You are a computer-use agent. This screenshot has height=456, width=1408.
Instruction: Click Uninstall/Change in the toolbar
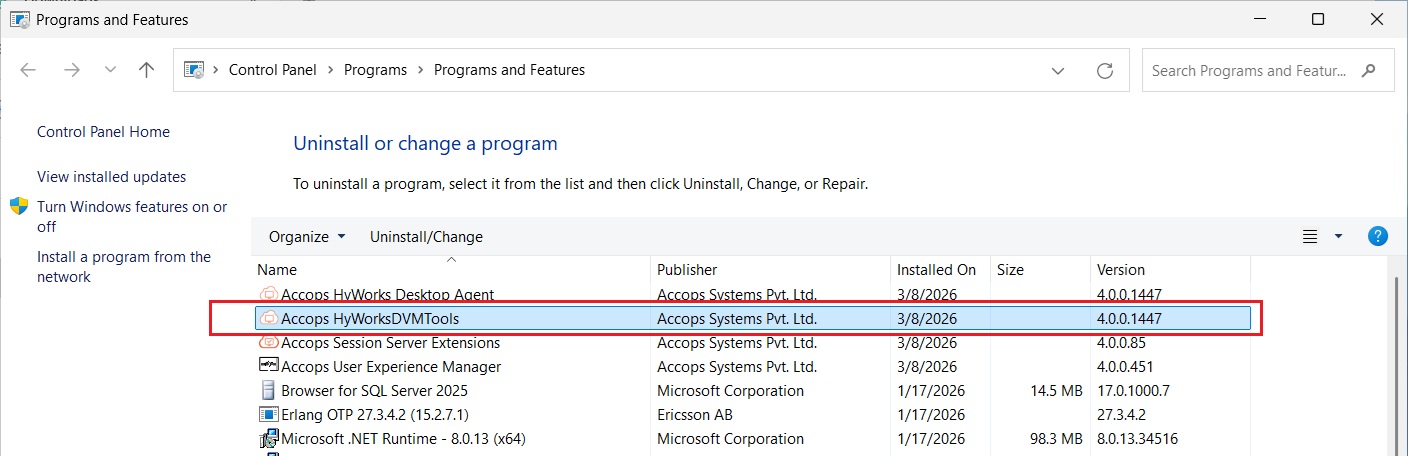pos(426,237)
